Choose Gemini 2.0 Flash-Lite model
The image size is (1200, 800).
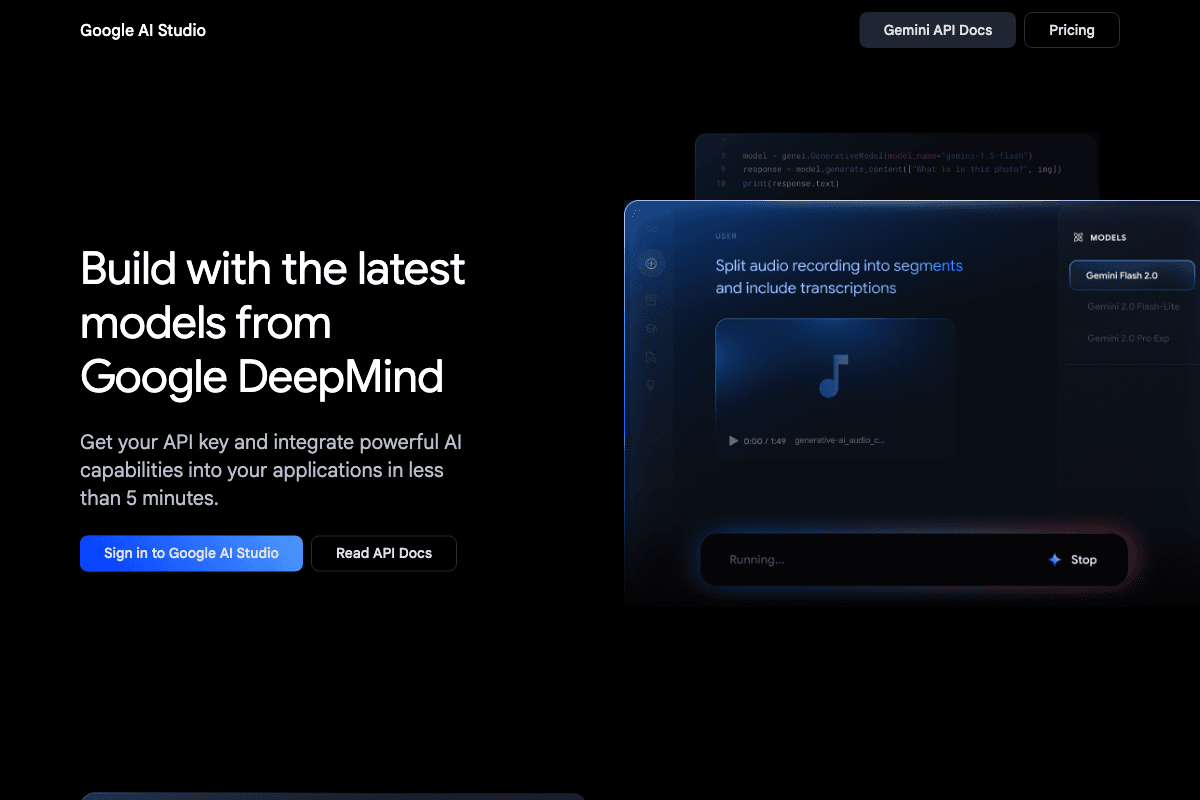[1133, 307]
